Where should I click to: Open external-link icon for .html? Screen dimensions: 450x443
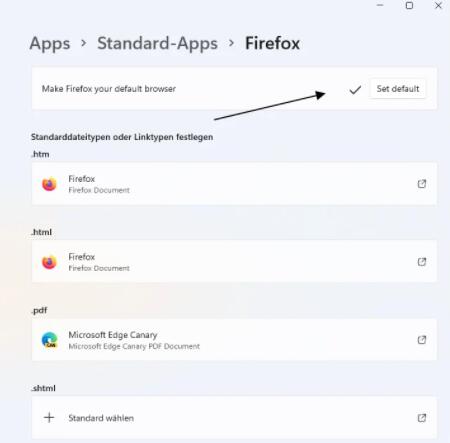pos(422,262)
